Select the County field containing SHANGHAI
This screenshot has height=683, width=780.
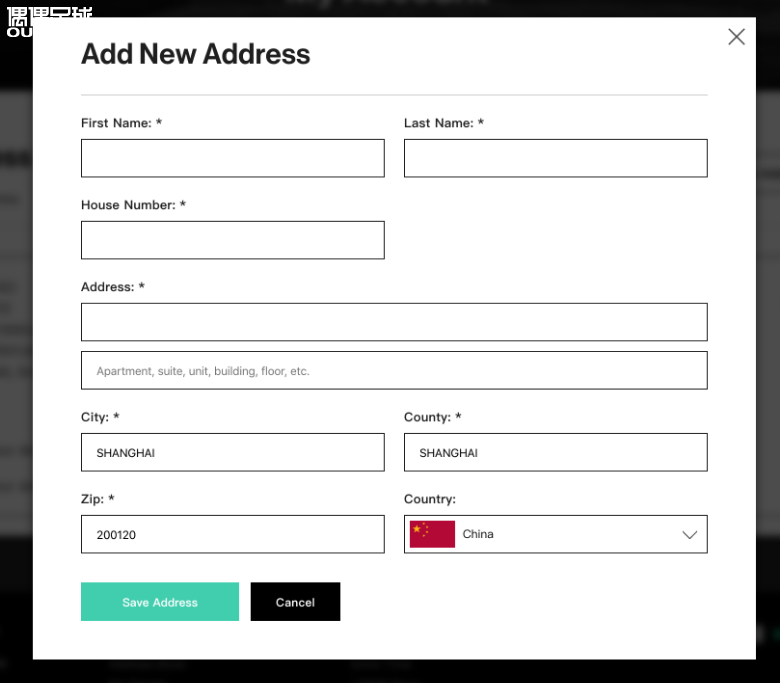[555, 452]
